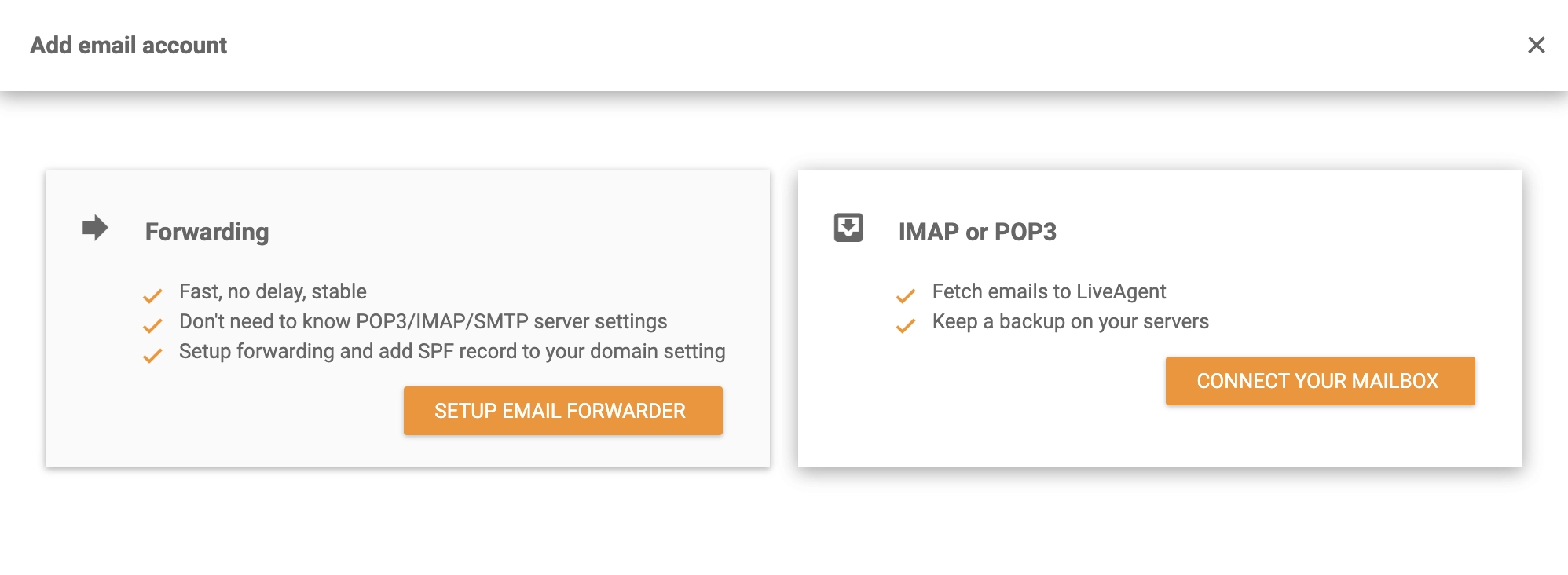Select the IMAP or POP3 heading
The width and height of the screenshot is (1568, 575).
(x=979, y=232)
